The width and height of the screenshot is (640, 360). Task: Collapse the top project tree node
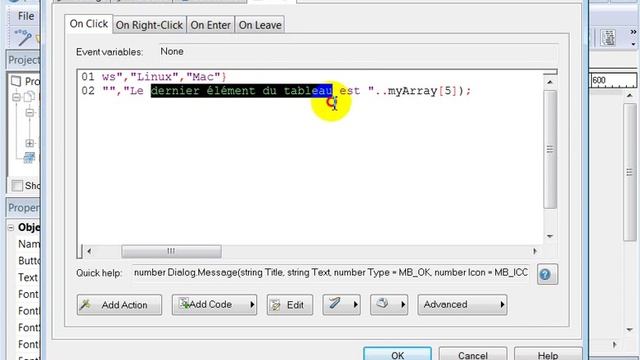tap(16, 97)
